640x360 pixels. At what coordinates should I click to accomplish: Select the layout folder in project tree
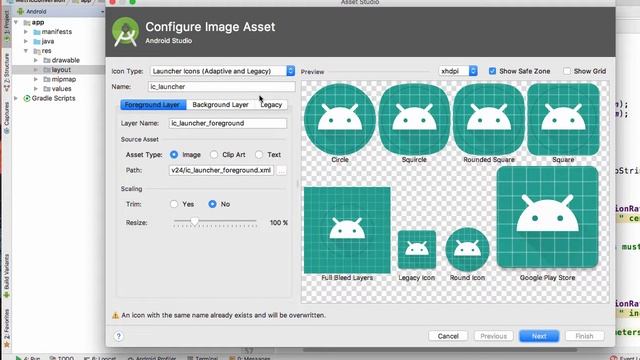click(x=59, y=70)
